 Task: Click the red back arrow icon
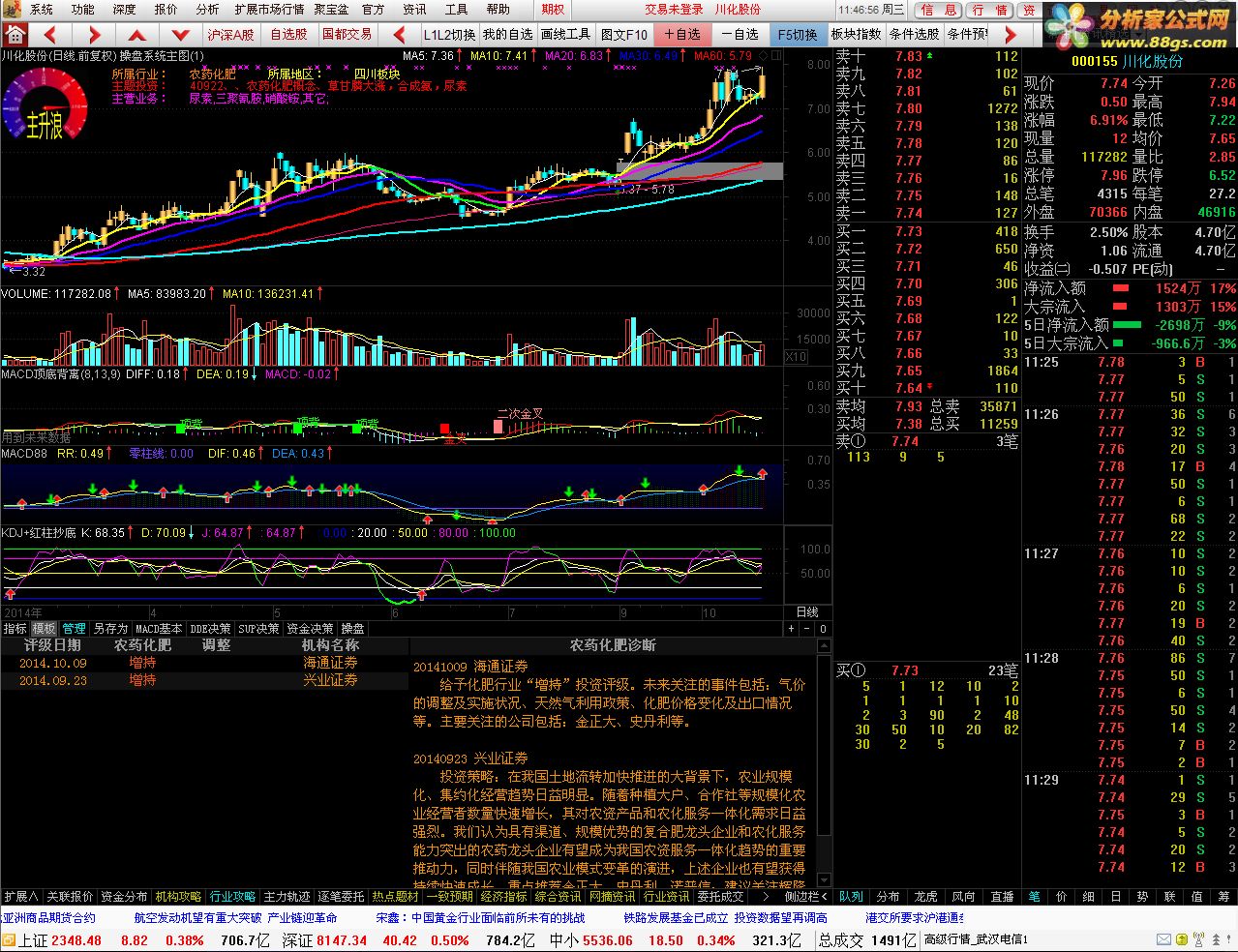(x=50, y=35)
